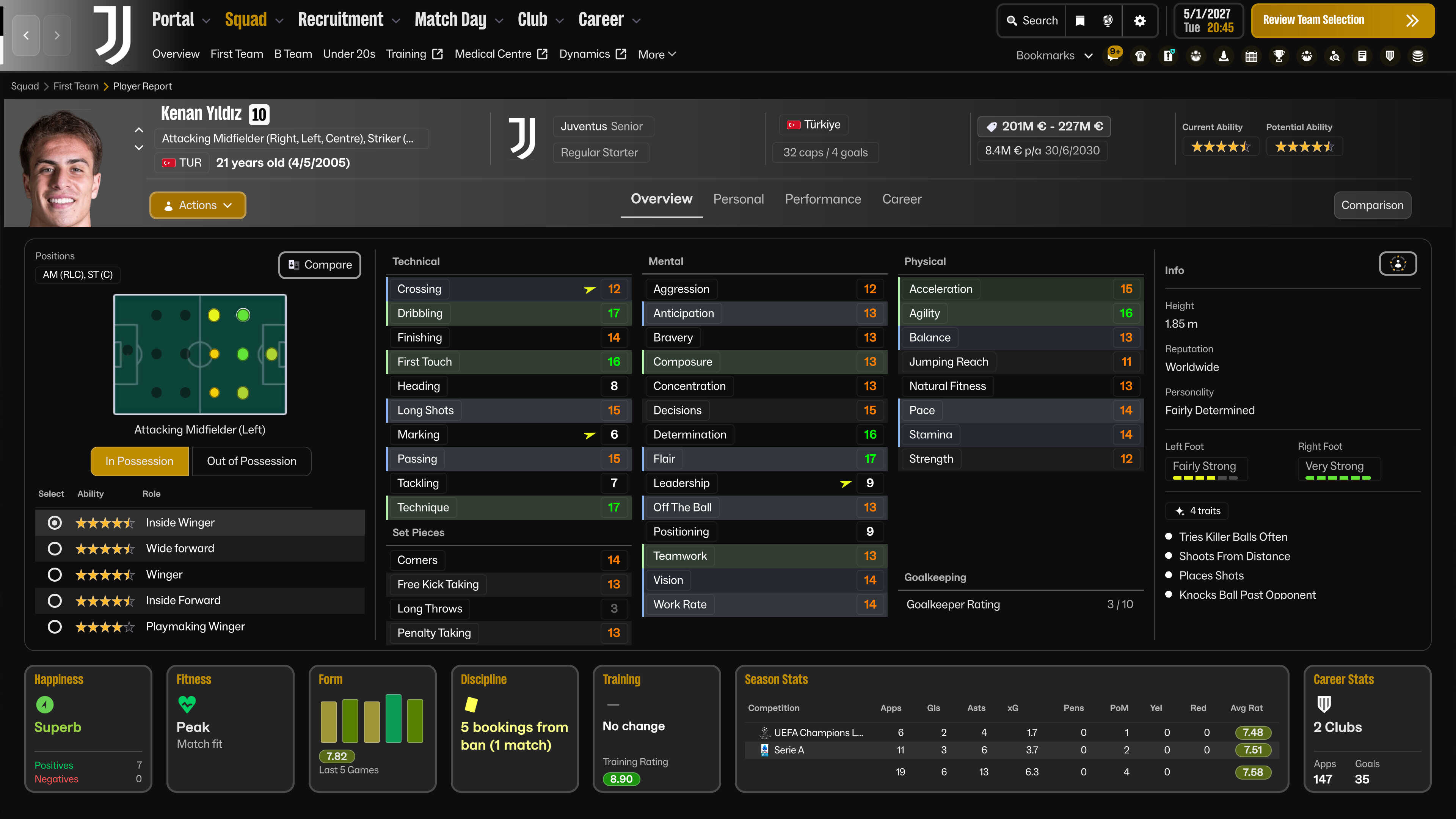1456x819 pixels.
Task: Click Review Team Selection button
Action: [1342, 21]
